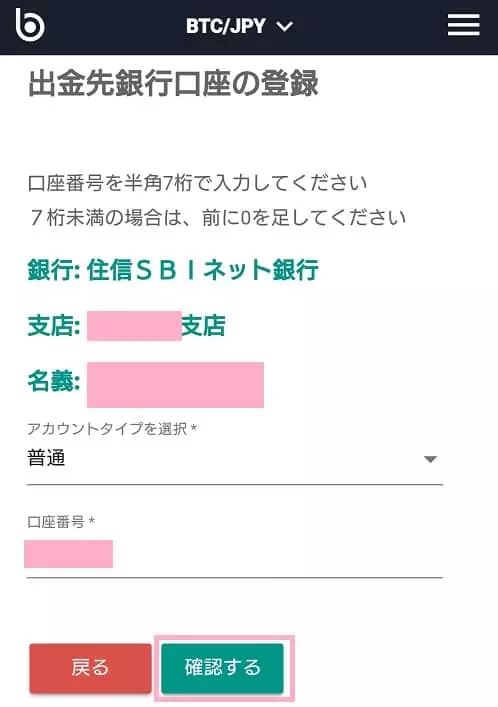Expand the BTC/JPY pair selector
This screenshot has height=707, width=498.
coord(240,26)
